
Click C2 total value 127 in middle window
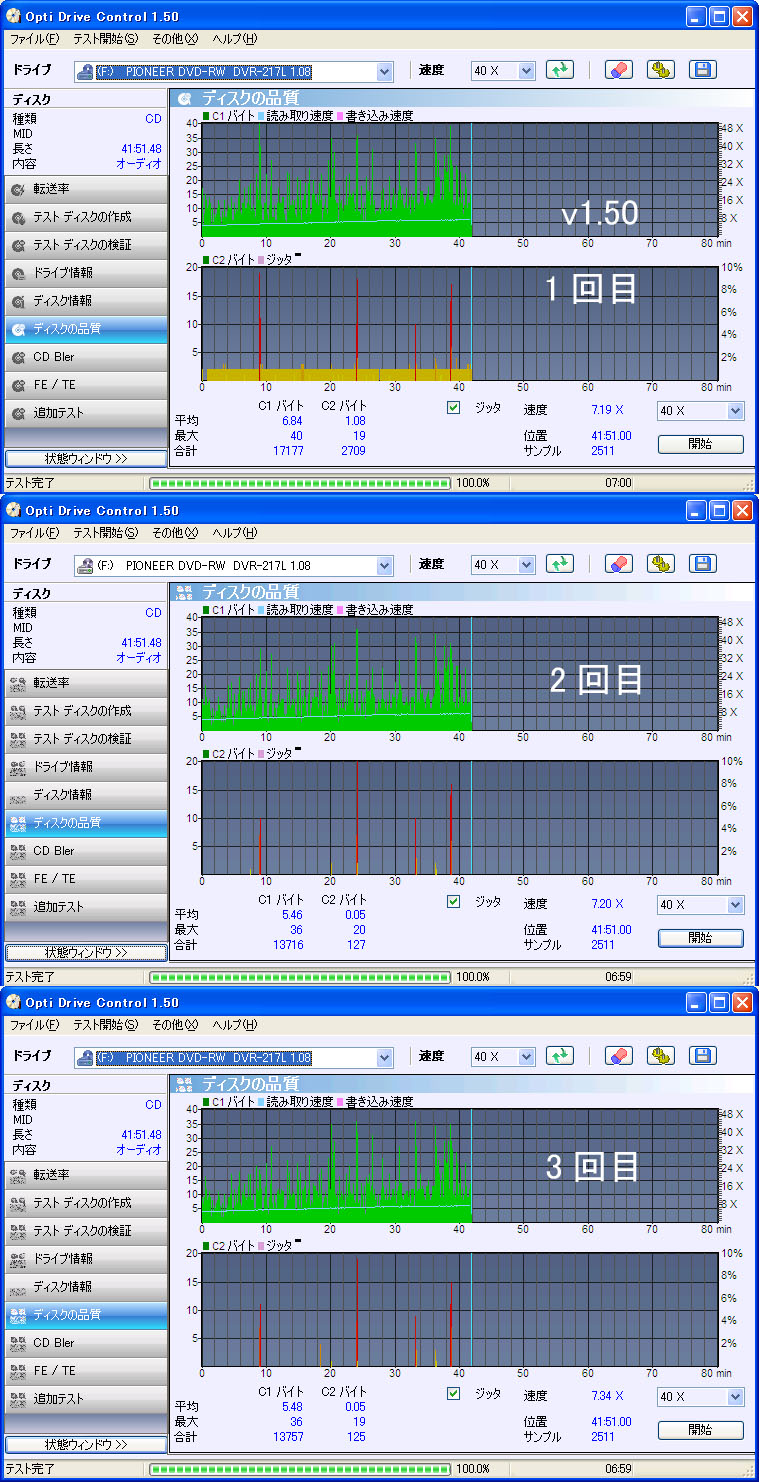tap(355, 945)
